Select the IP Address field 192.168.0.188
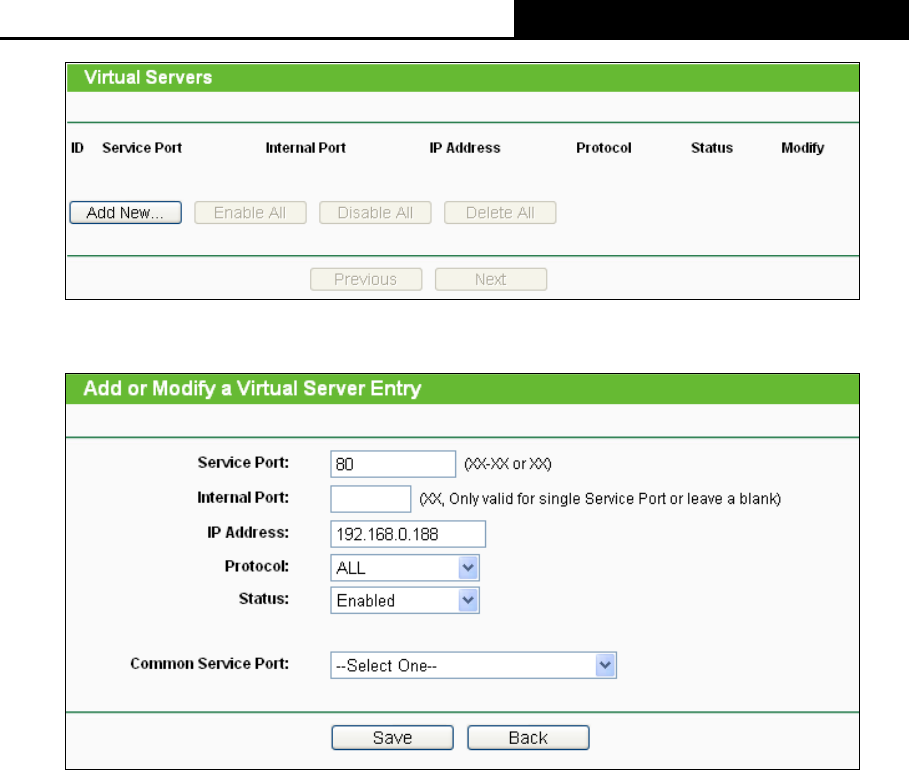The width and height of the screenshot is (909, 770). pyautogui.click(x=408, y=533)
